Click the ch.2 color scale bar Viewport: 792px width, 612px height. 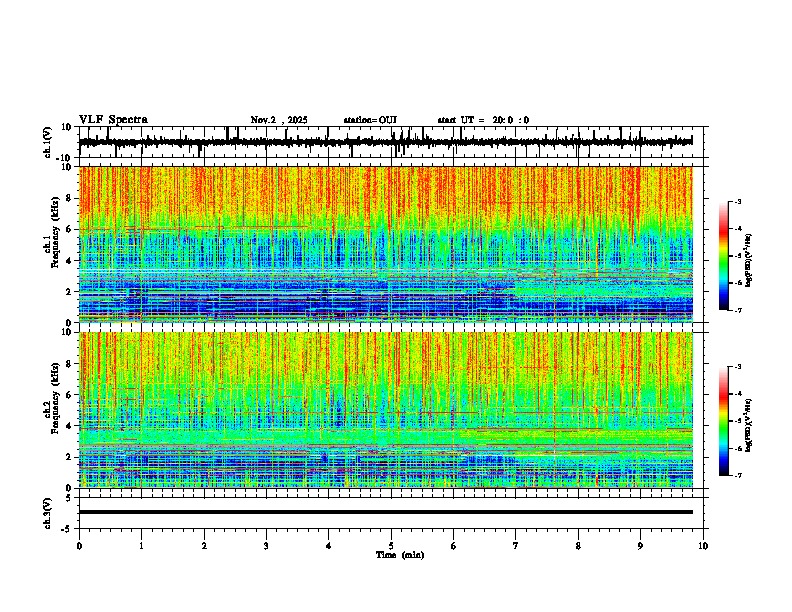(x=724, y=421)
